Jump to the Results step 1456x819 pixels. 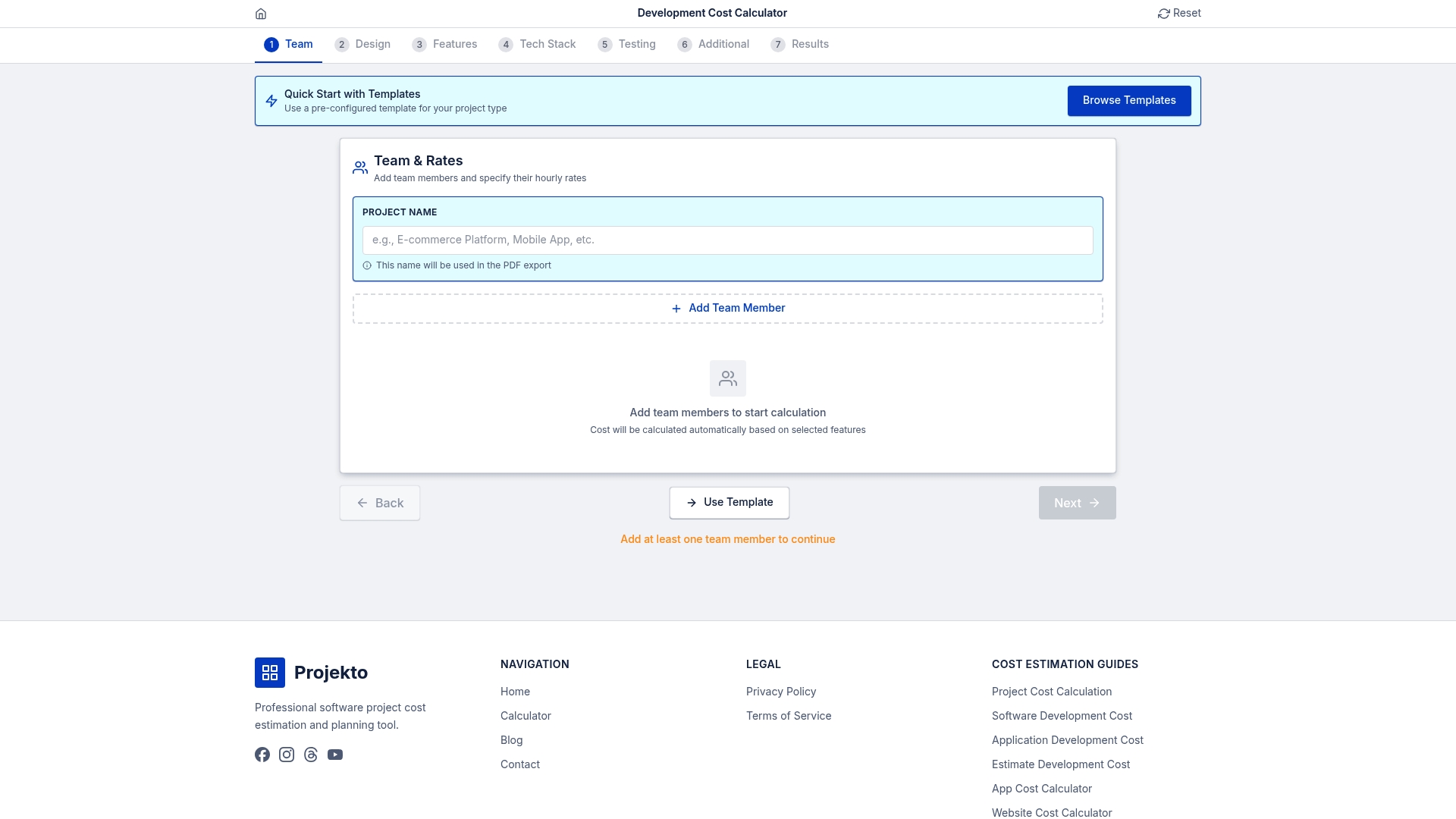pyautogui.click(x=800, y=44)
